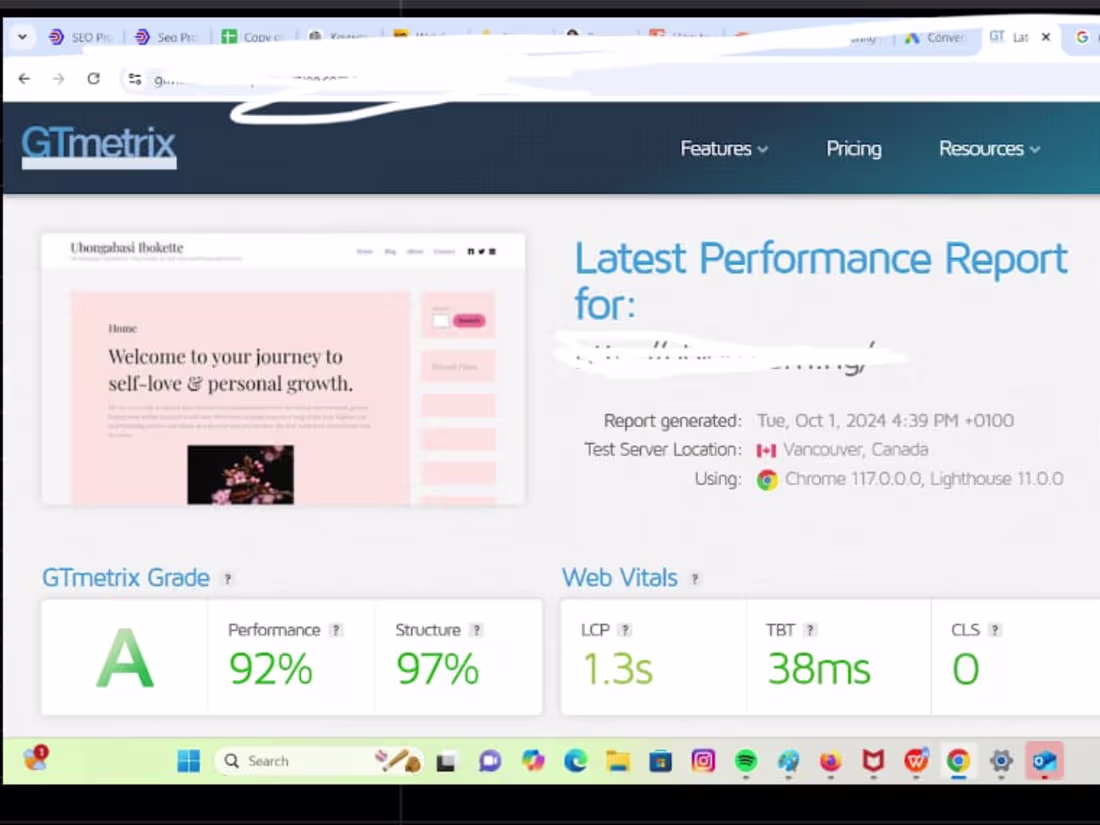The image size is (1100, 825).
Task: Switch to the 'Conver' Google Ads tab
Action: tap(935, 37)
